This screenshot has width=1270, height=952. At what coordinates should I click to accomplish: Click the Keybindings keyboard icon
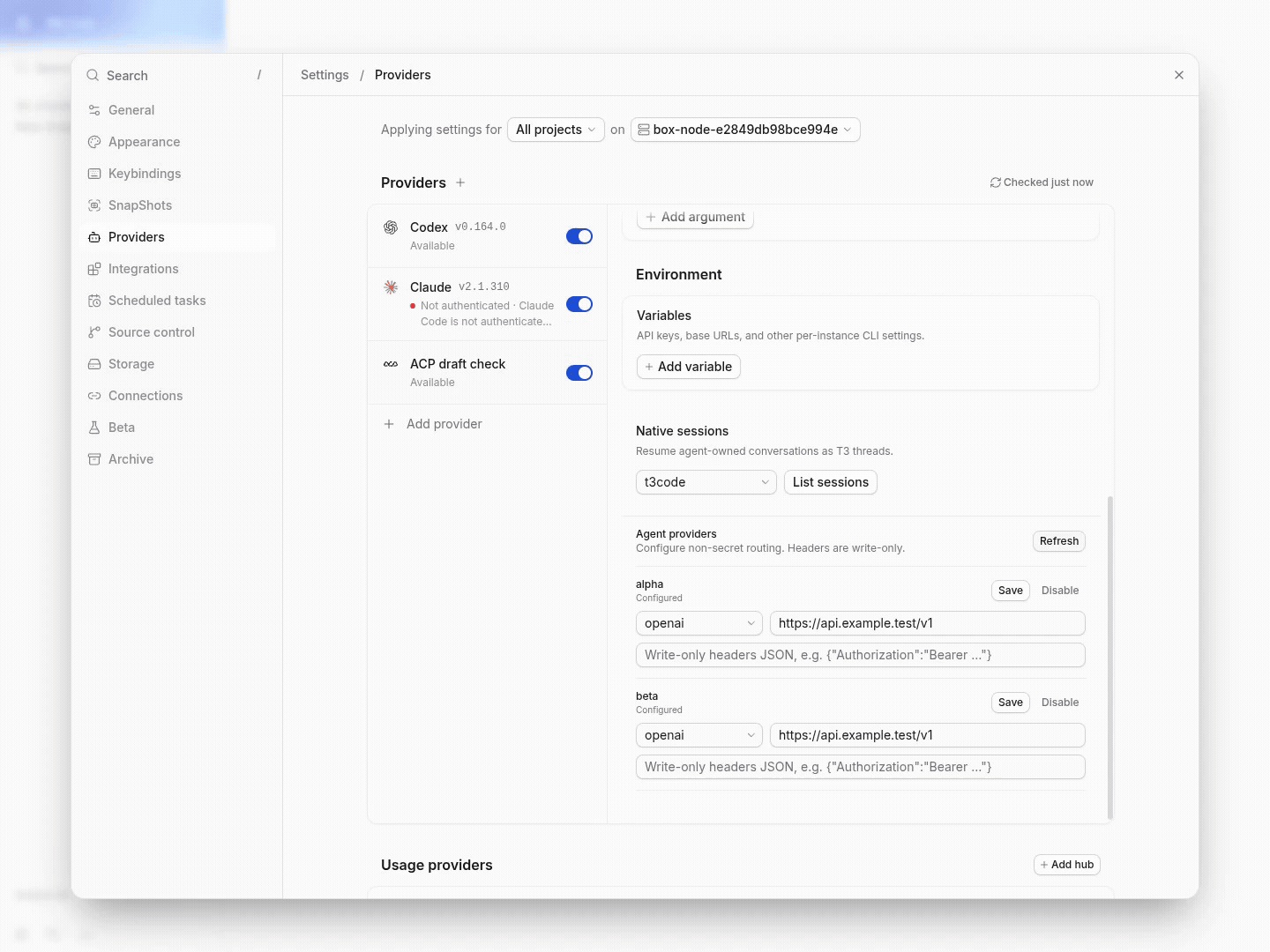94,174
